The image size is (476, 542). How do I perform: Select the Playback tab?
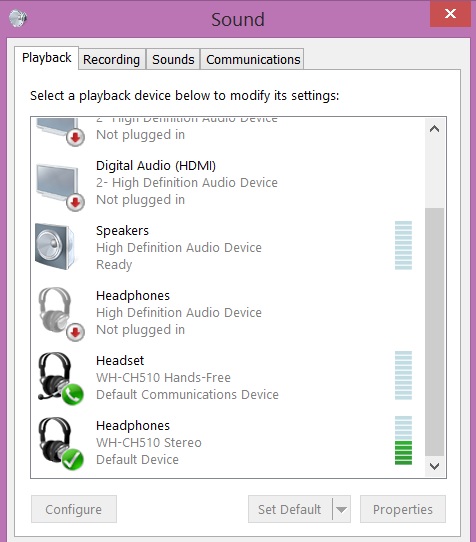[x=46, y=58]
